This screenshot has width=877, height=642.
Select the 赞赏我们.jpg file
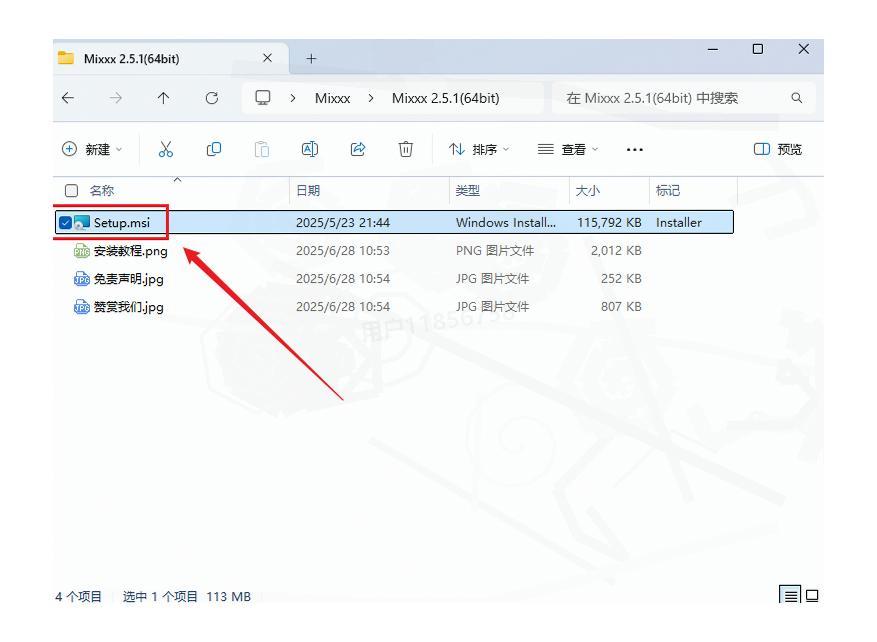click(129, 307)
